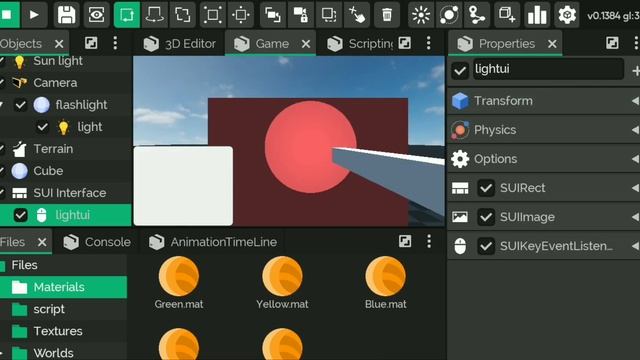The width and height of the screenshot is (640, 360).
Task: Disable the SUIRect component checkbox
Action: click(486, 188)
